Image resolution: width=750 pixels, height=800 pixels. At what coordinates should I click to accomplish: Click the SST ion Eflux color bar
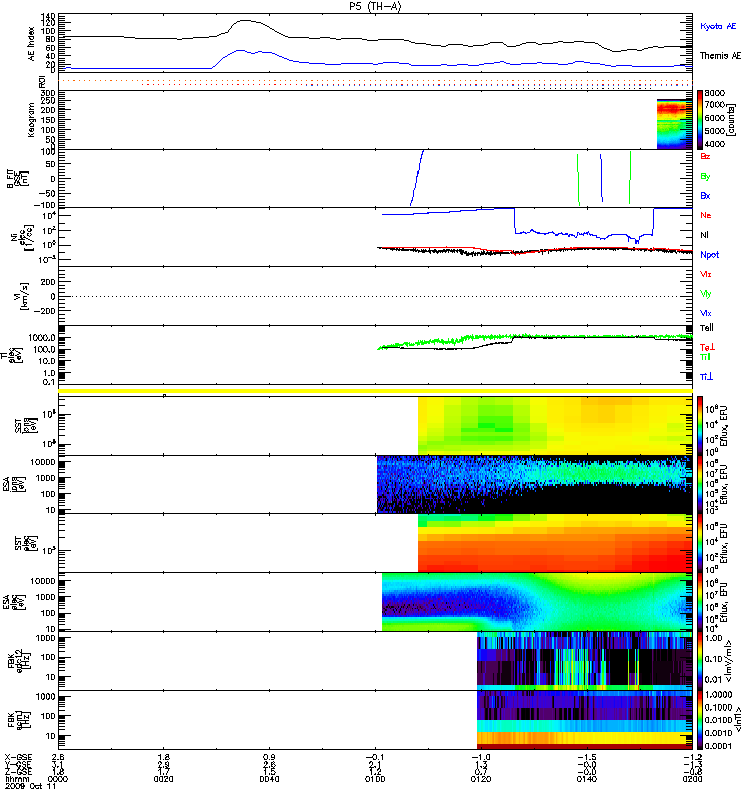pos(700,426)
